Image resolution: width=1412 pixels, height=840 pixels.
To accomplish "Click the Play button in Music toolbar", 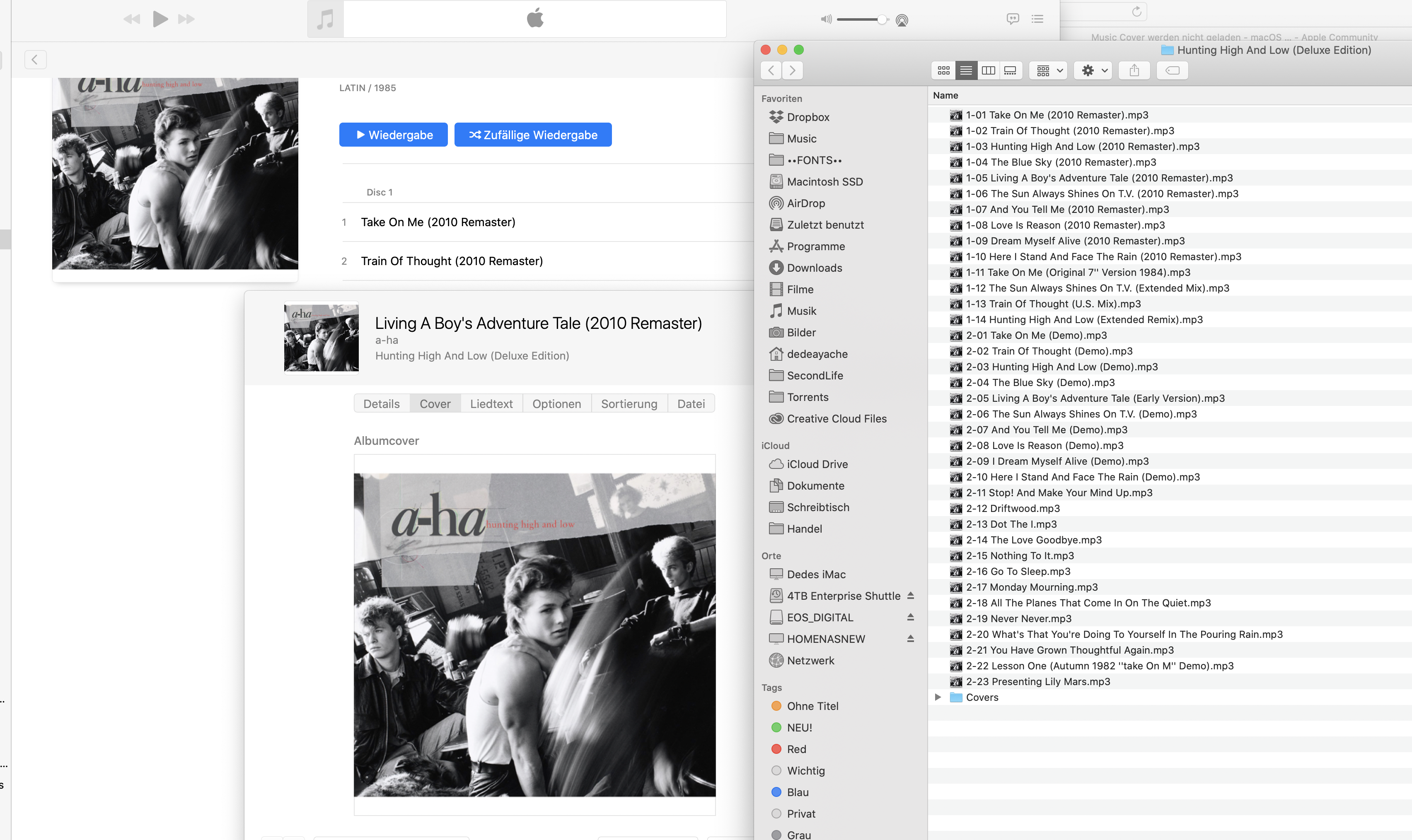I will pos(160,19).
